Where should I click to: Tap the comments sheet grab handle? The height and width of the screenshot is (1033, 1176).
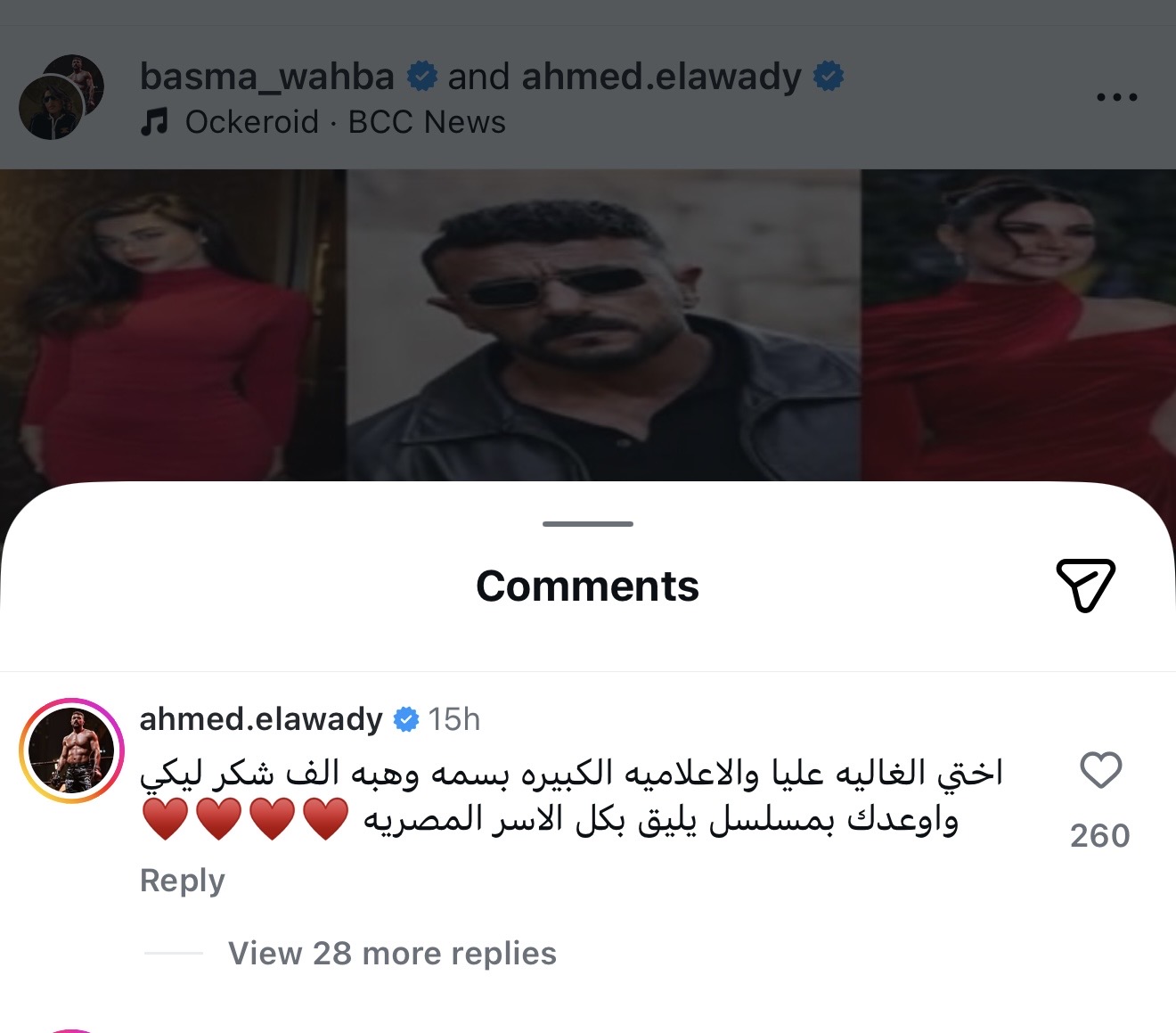[588, 524]
